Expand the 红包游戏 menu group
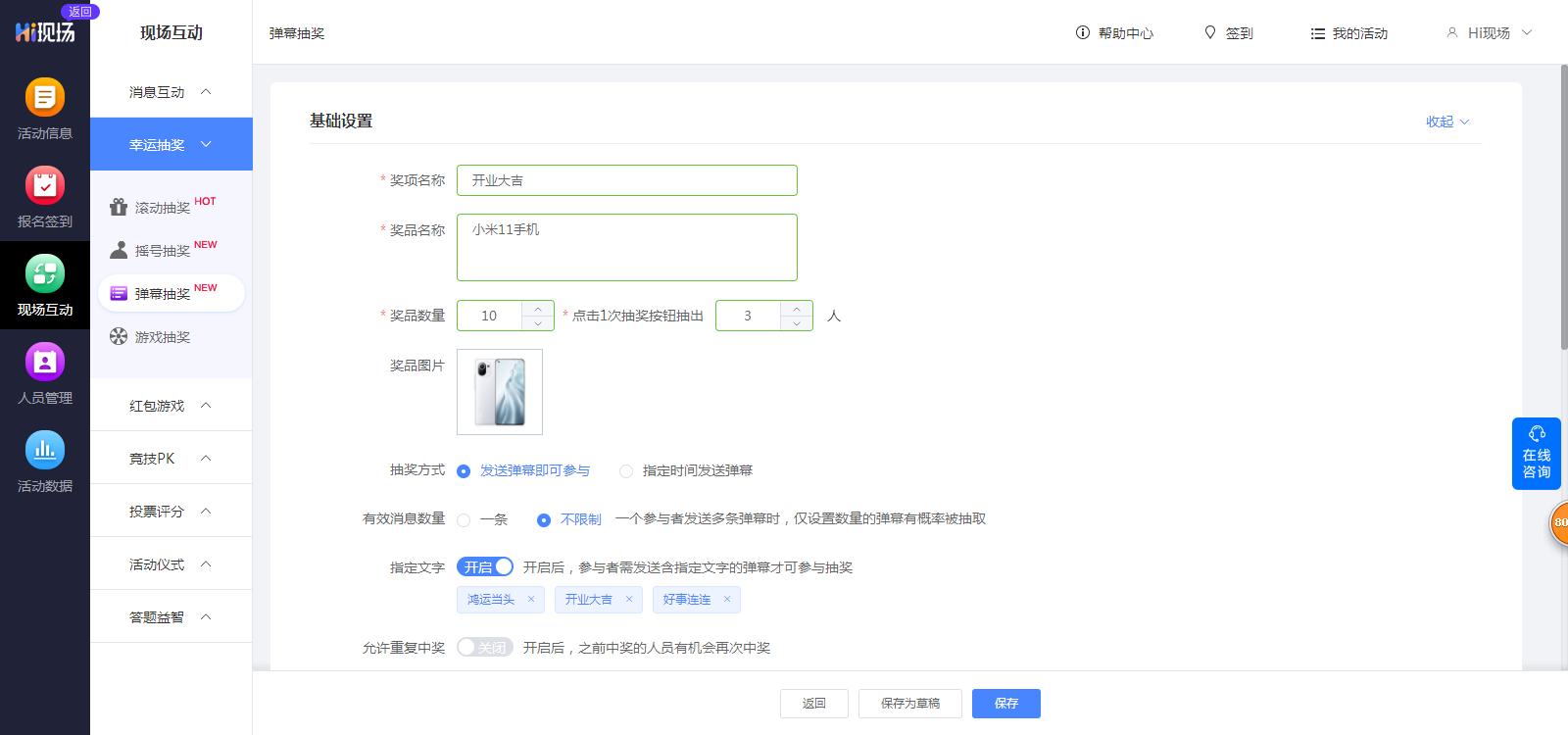This screenshot has width=1568, height=735. tap(171, 406)
